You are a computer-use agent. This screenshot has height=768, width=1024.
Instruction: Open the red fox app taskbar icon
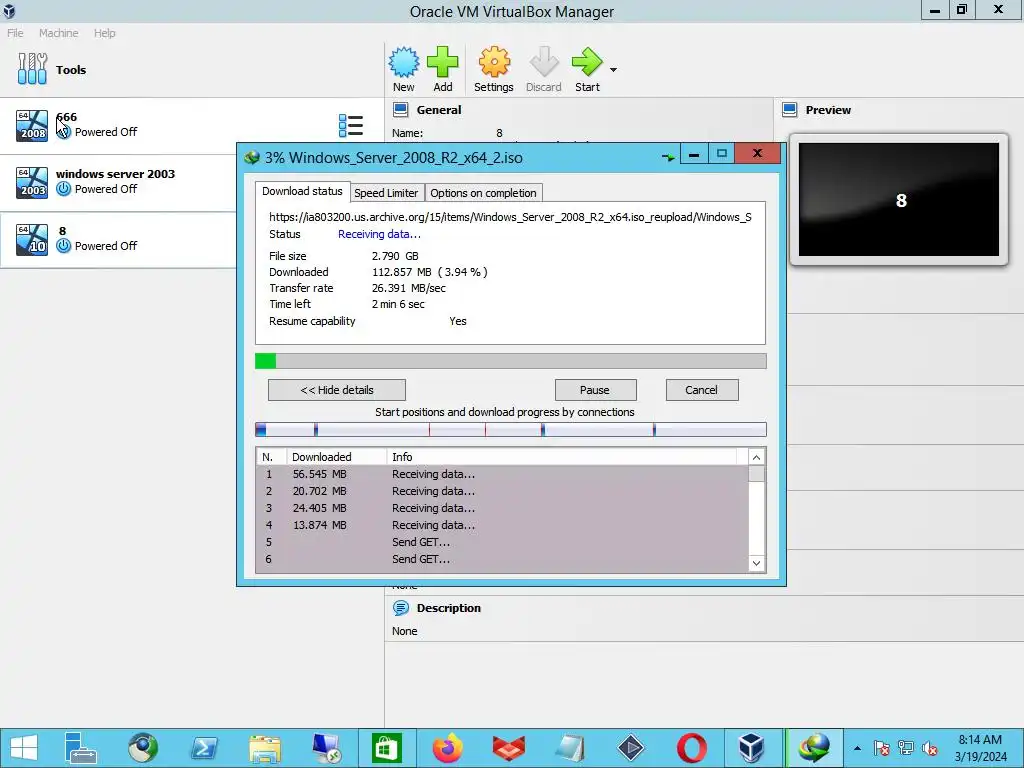coord(509,748)
